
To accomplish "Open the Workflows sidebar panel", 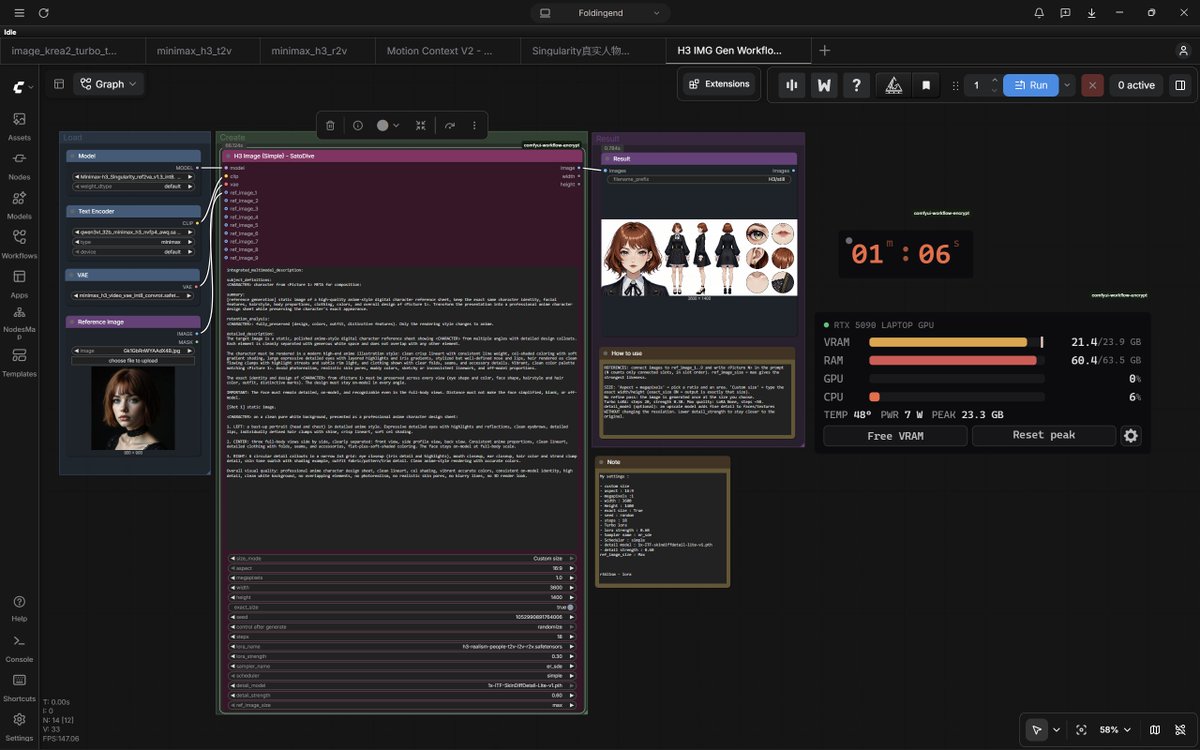I will [x=19, y=243].
